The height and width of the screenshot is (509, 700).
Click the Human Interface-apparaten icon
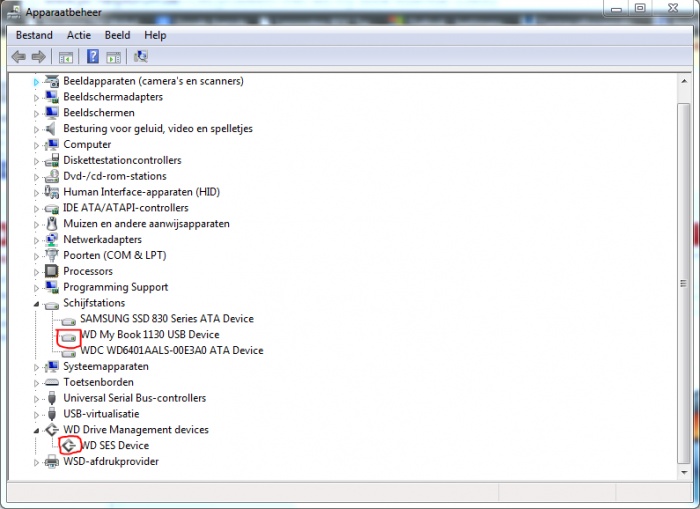pos(52,192)
